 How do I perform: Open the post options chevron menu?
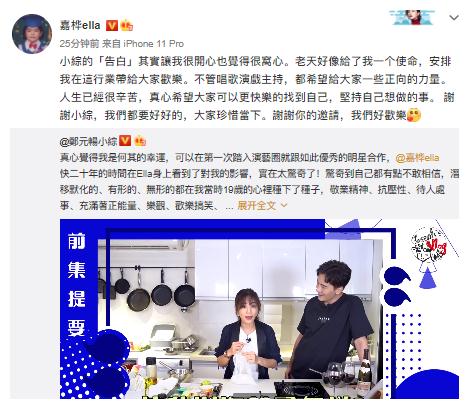pos(454,17)
